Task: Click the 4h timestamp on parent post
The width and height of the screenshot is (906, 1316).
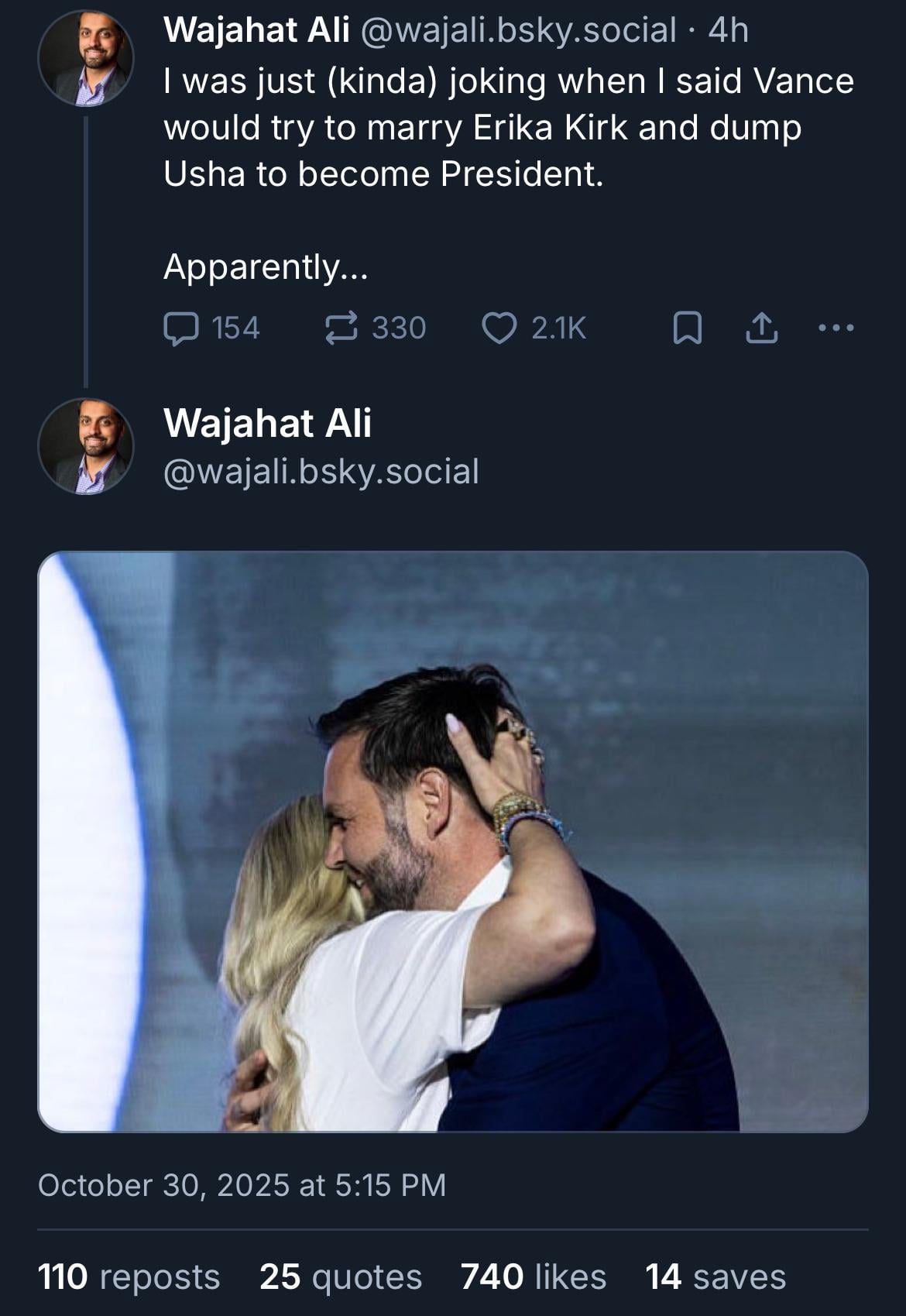Action: click(x=729, y=30)
